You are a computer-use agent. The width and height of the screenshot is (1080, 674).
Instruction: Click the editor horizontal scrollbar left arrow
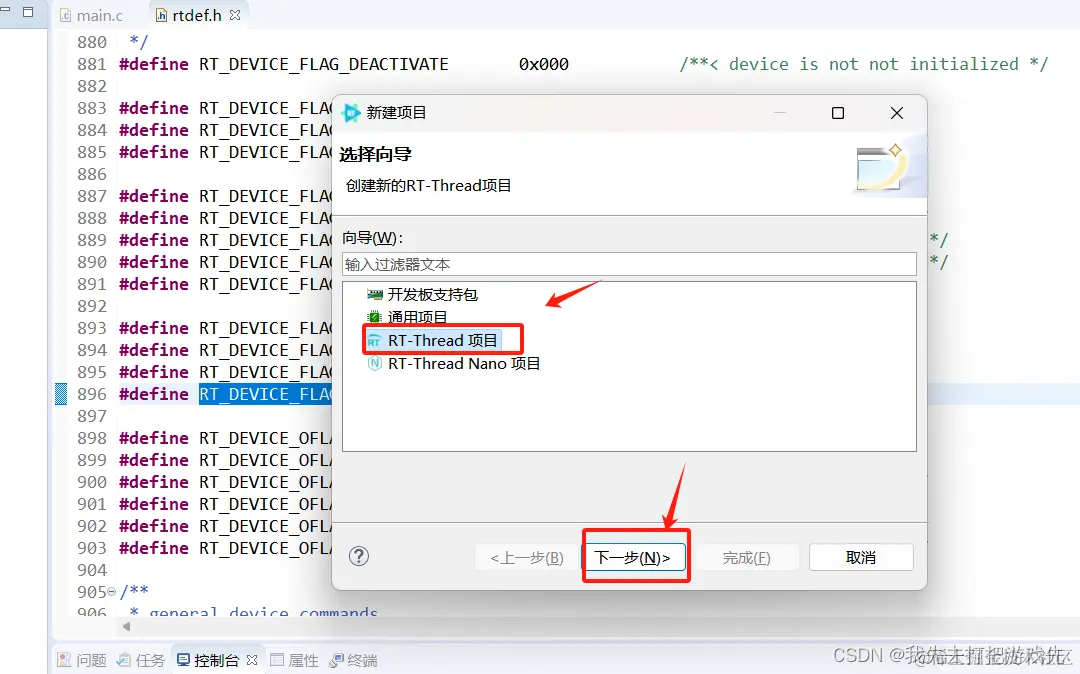pyautogui.click(x=126, y=626)
